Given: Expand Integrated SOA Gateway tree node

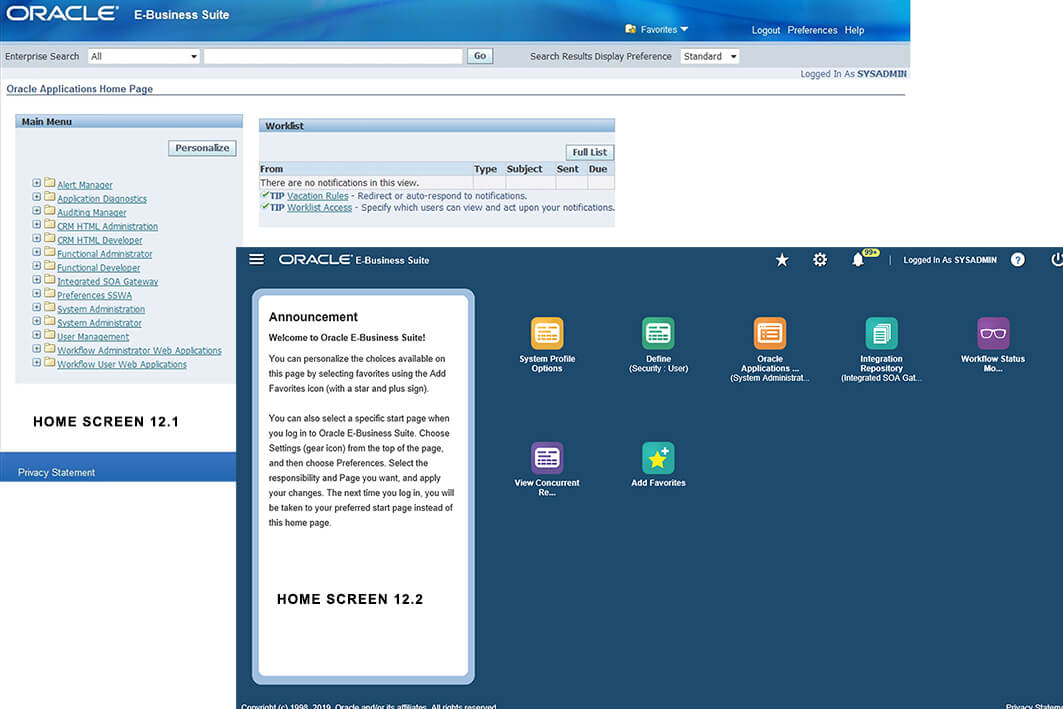Looking at the screenshot, I should [37, 279].
